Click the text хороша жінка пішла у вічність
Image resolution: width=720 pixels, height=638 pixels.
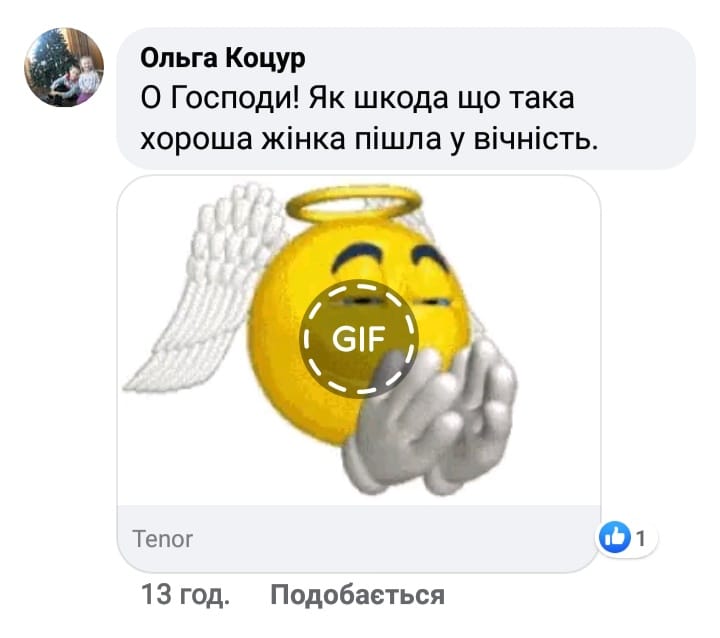click(369, 139)
